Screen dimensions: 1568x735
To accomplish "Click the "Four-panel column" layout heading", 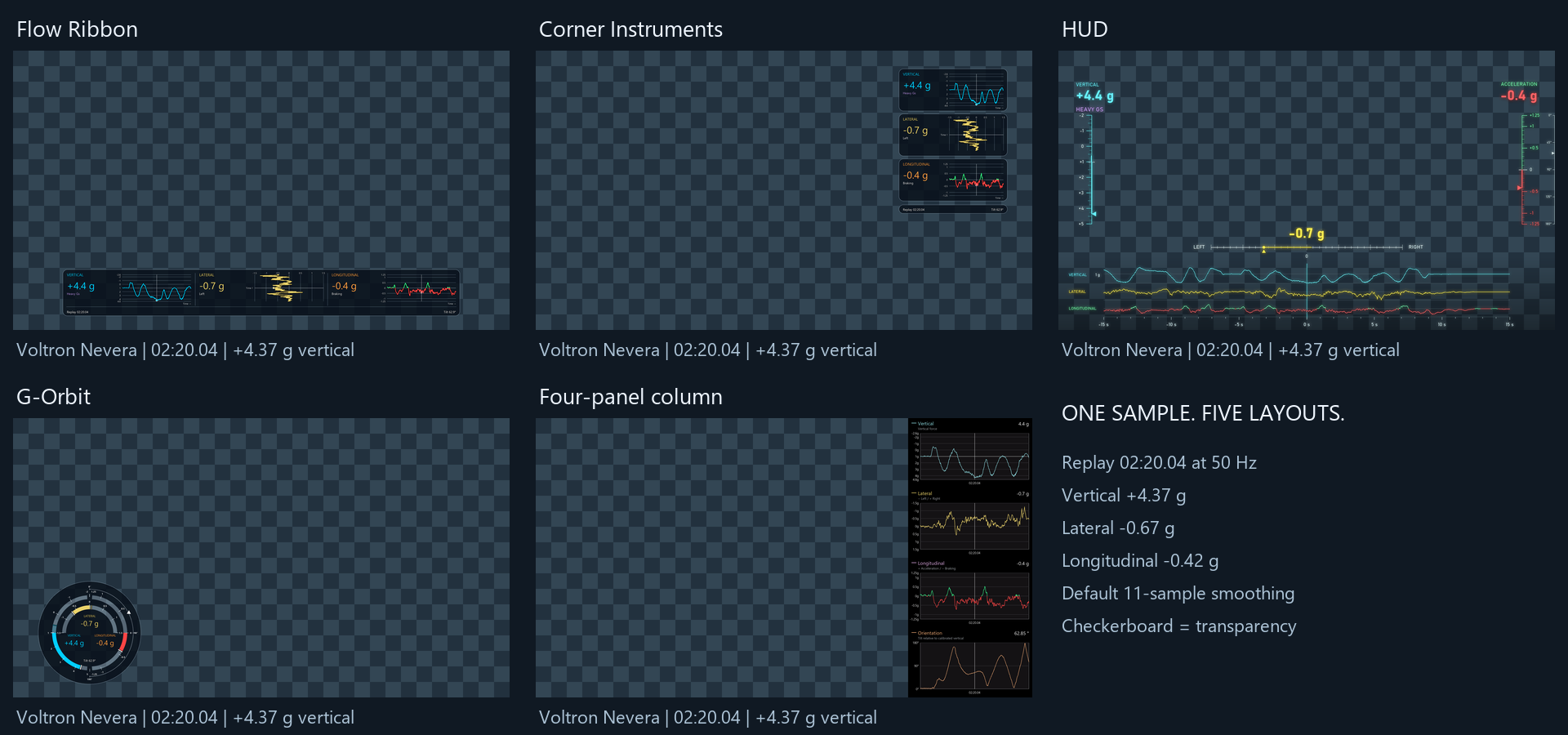I will pos(630,397).
